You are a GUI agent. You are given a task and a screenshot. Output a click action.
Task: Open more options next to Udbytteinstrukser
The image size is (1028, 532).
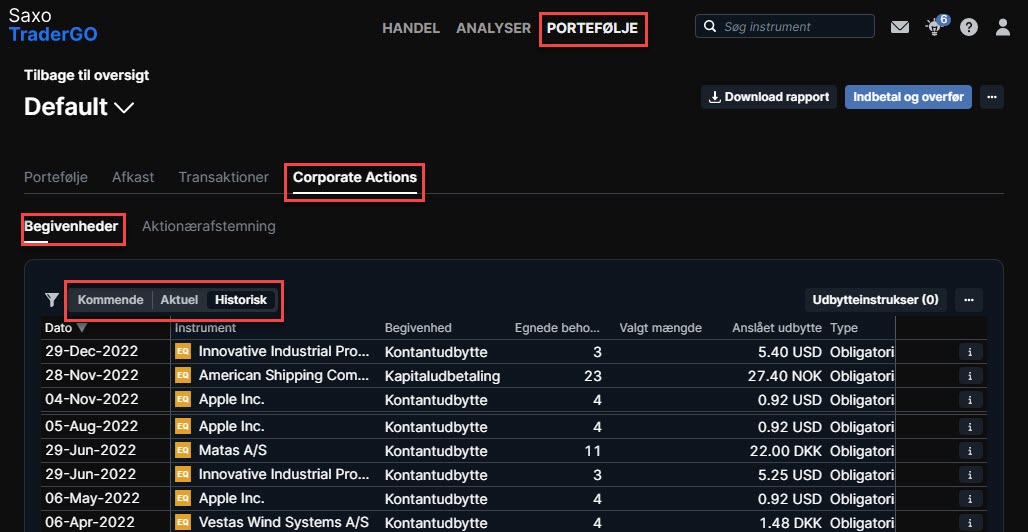pos(969,300)
